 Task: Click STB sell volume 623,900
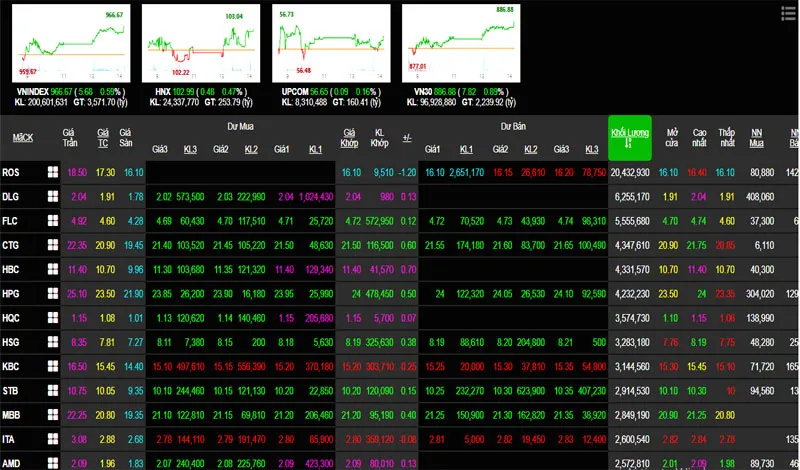pos(531,391)
